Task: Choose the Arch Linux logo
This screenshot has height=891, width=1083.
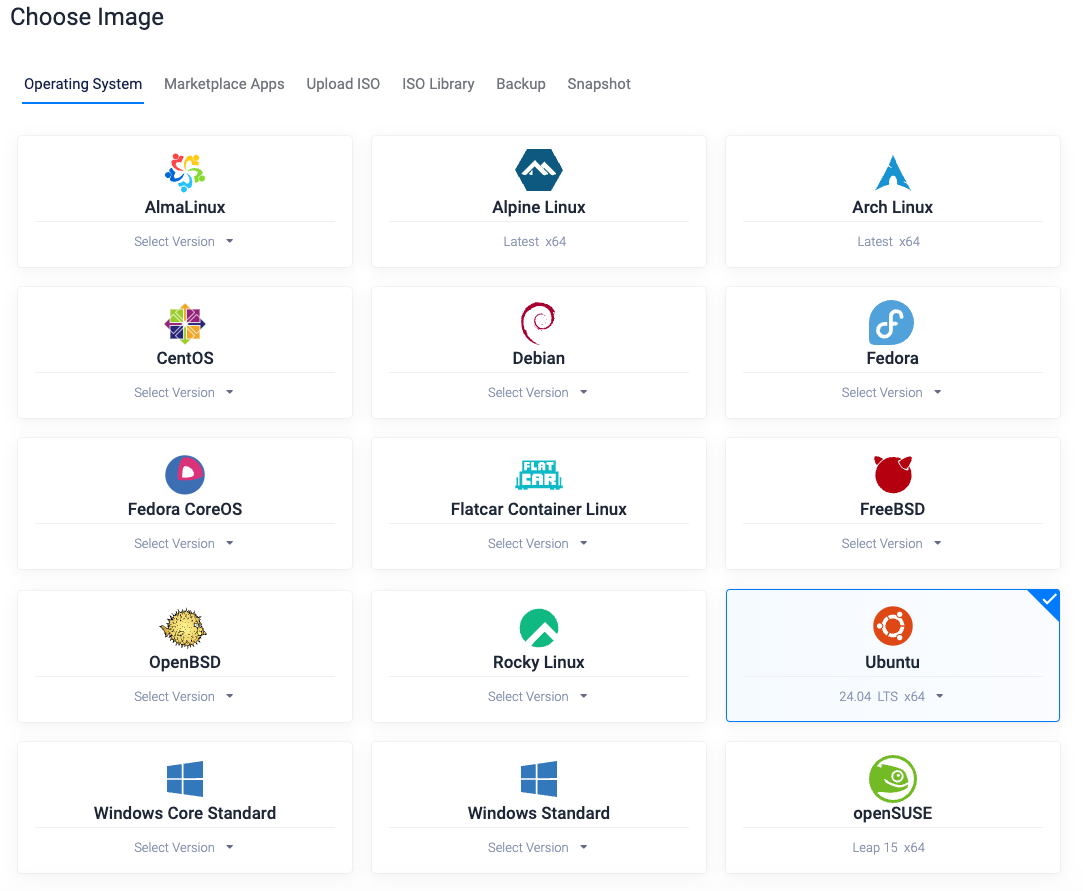Action: tap(892, 173)
